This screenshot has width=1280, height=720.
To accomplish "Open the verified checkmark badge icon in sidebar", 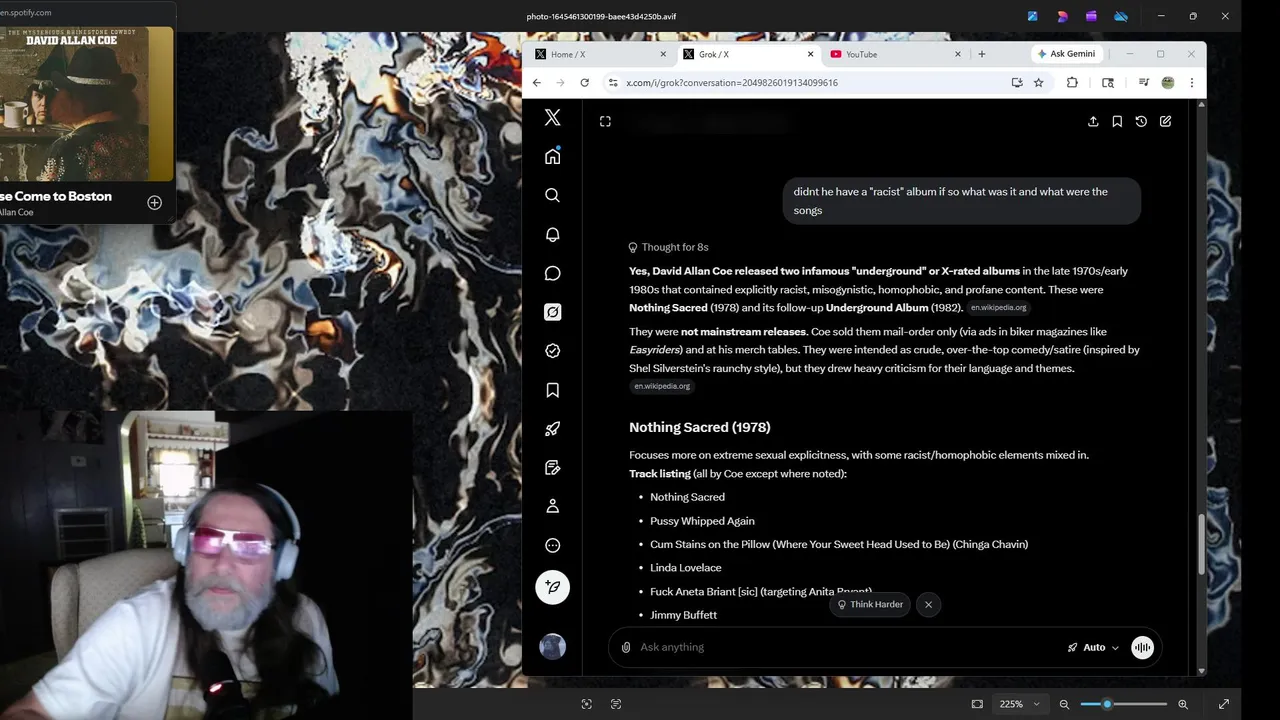I will [x=552, y=351].
